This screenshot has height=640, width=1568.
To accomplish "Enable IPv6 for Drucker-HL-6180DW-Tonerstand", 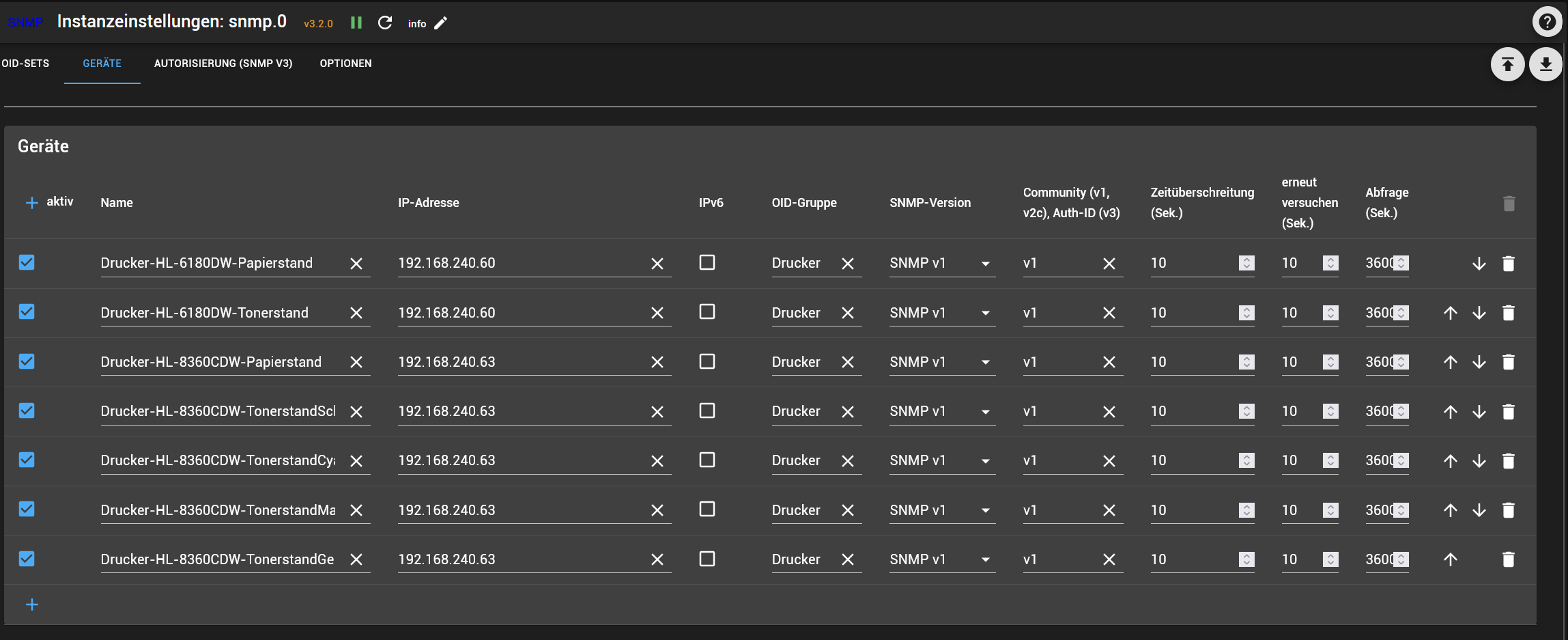I will click(707, 312).
